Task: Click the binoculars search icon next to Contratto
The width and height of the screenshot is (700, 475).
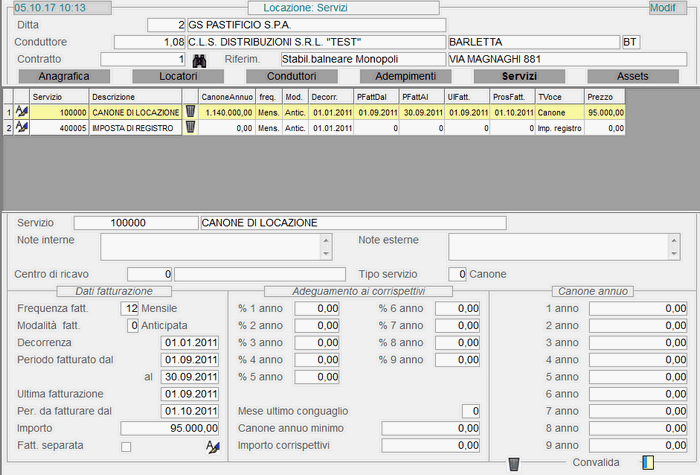Action: point(199,60)
